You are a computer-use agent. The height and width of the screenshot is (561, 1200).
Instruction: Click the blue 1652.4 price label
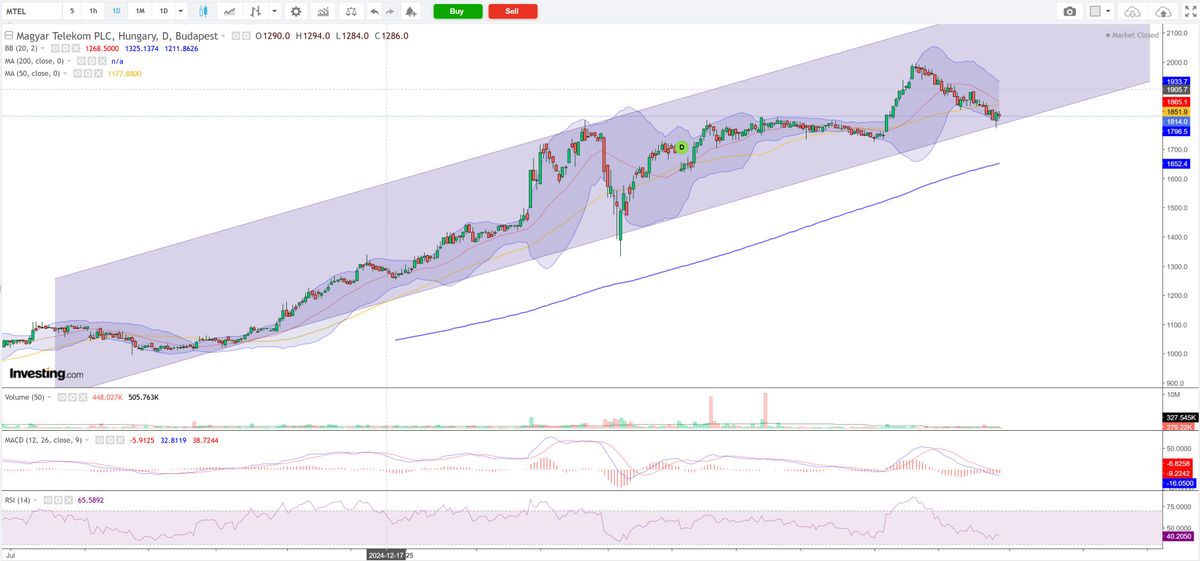[x=1176, y=163]
